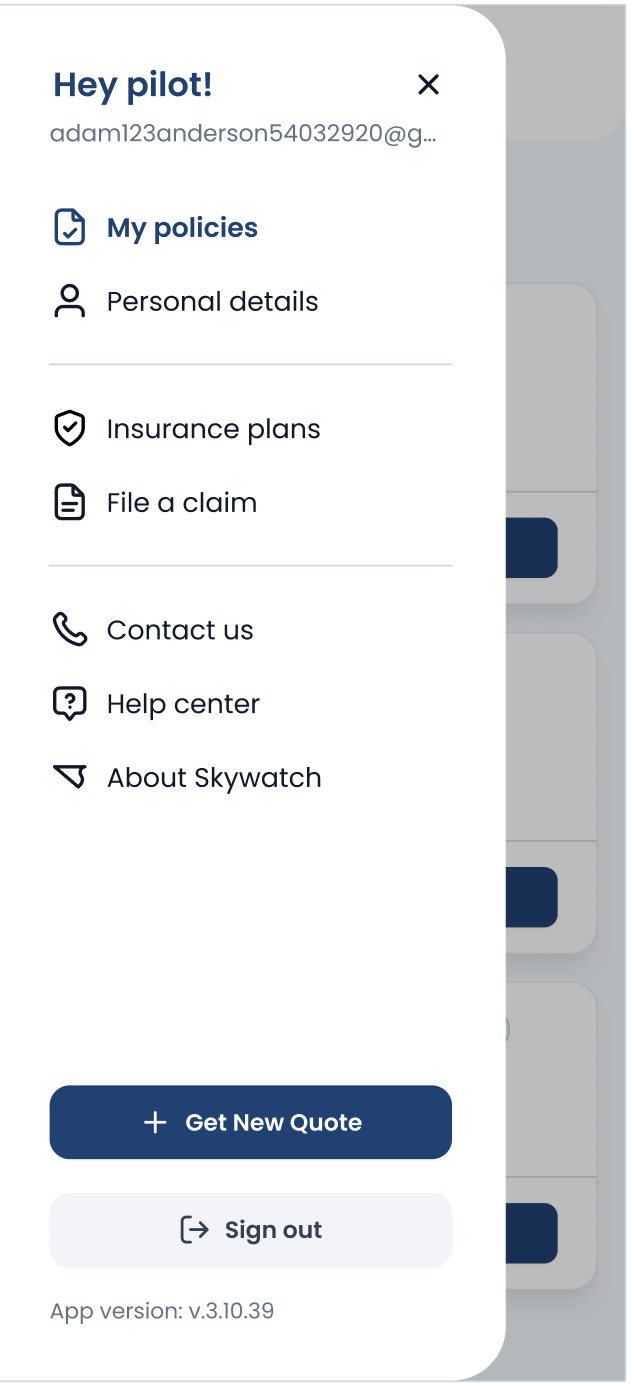The width and height of the screenshot is (632, 1384).
Task: Visit the Help center
Action: (x=183, y=704)
